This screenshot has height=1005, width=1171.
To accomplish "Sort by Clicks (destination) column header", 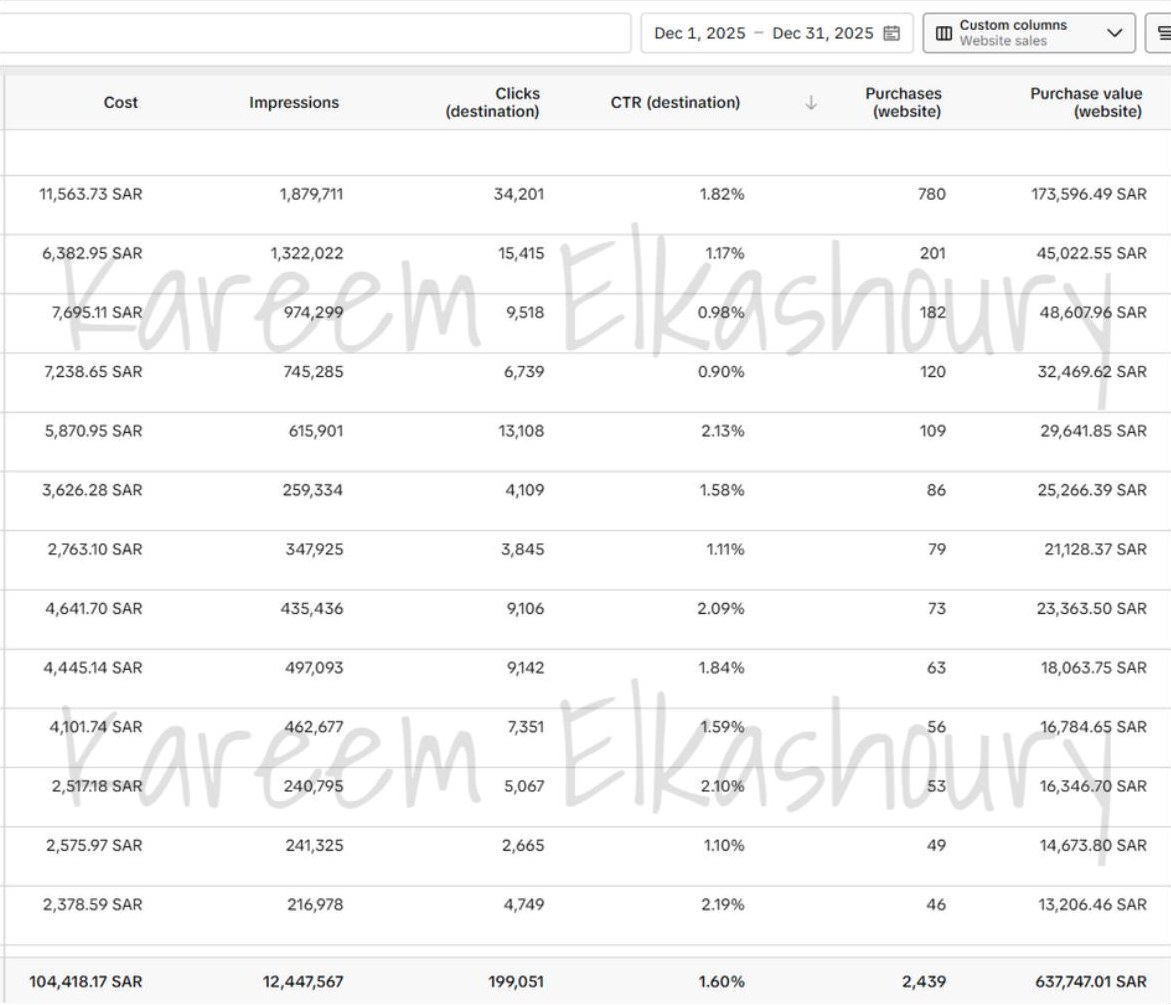I will (493, 102).
